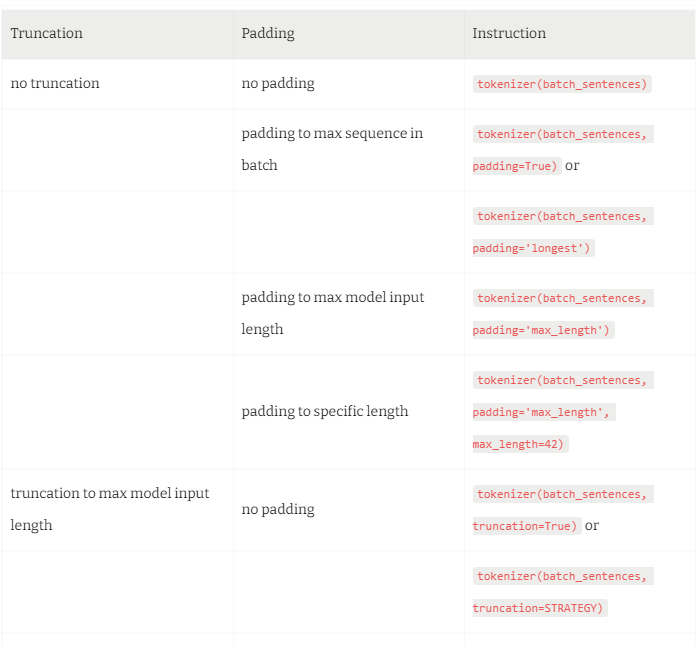
Task: Click the 'or' after padding=True)
Action: pos(572,165)
